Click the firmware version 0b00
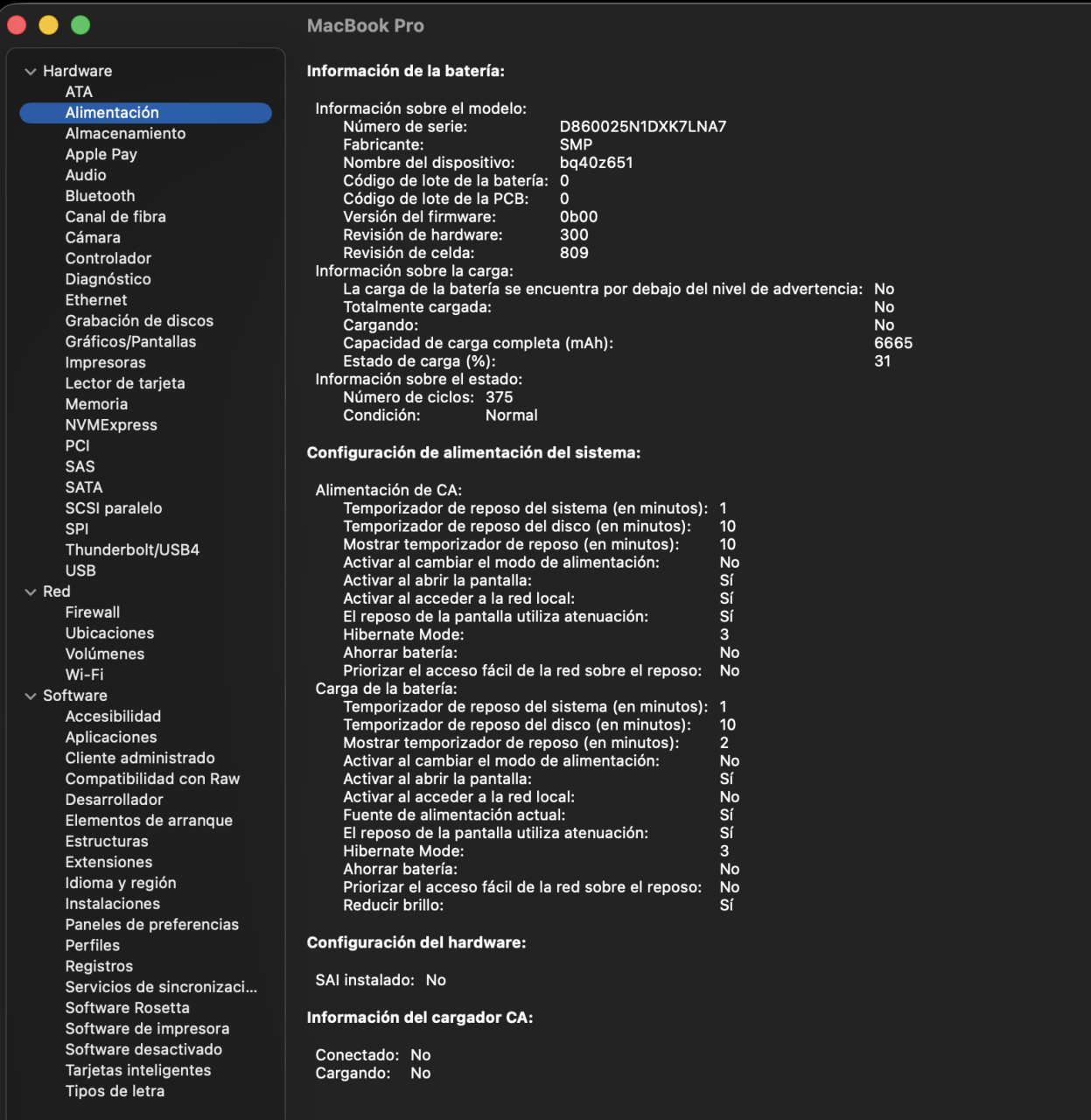1091x1120 pixels. point(578,217)
